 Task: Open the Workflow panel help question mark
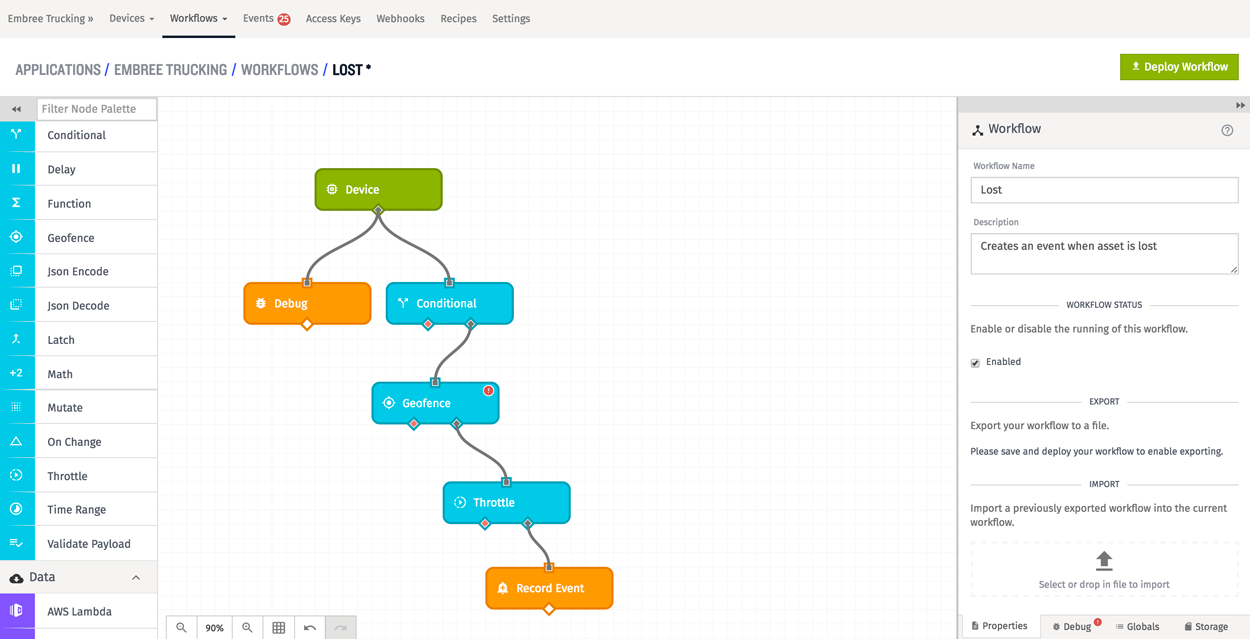coord(1228,129)
